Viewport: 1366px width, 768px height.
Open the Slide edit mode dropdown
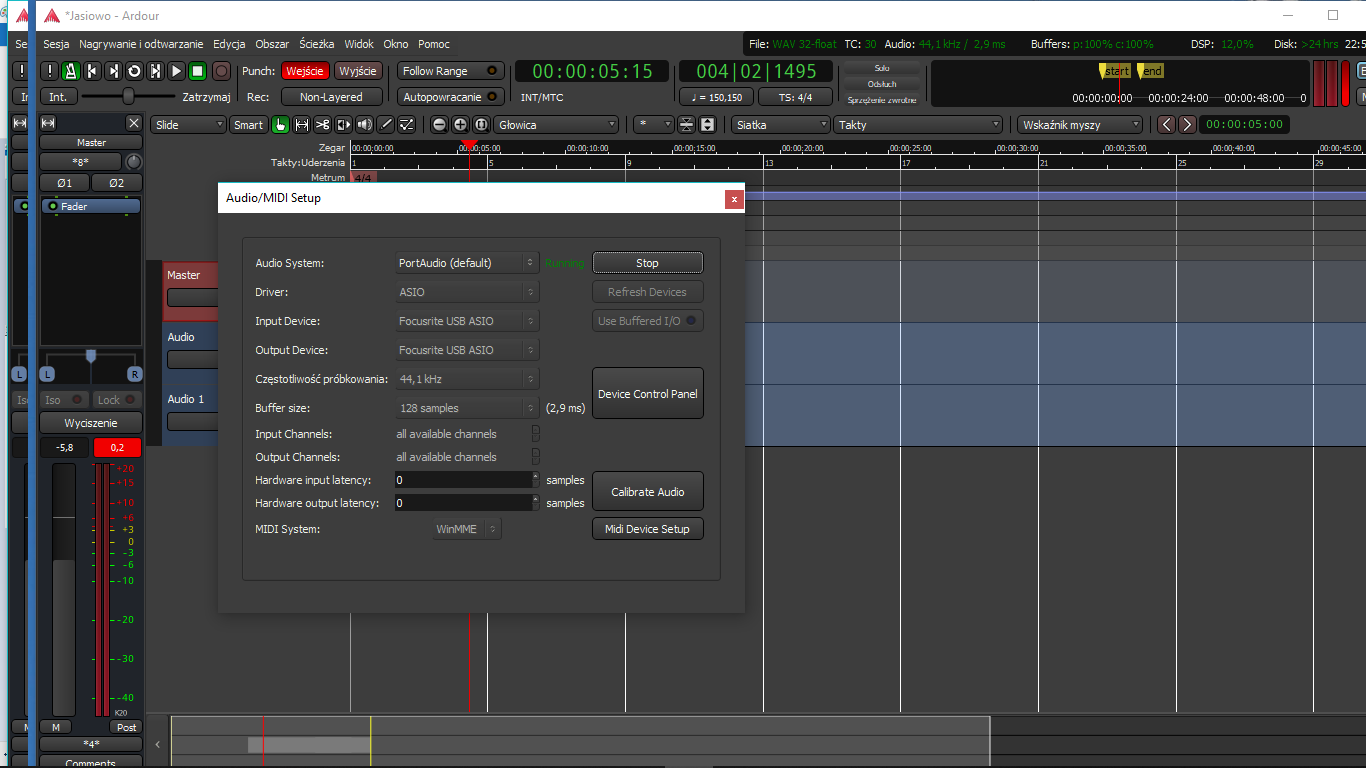coord(190,125)
